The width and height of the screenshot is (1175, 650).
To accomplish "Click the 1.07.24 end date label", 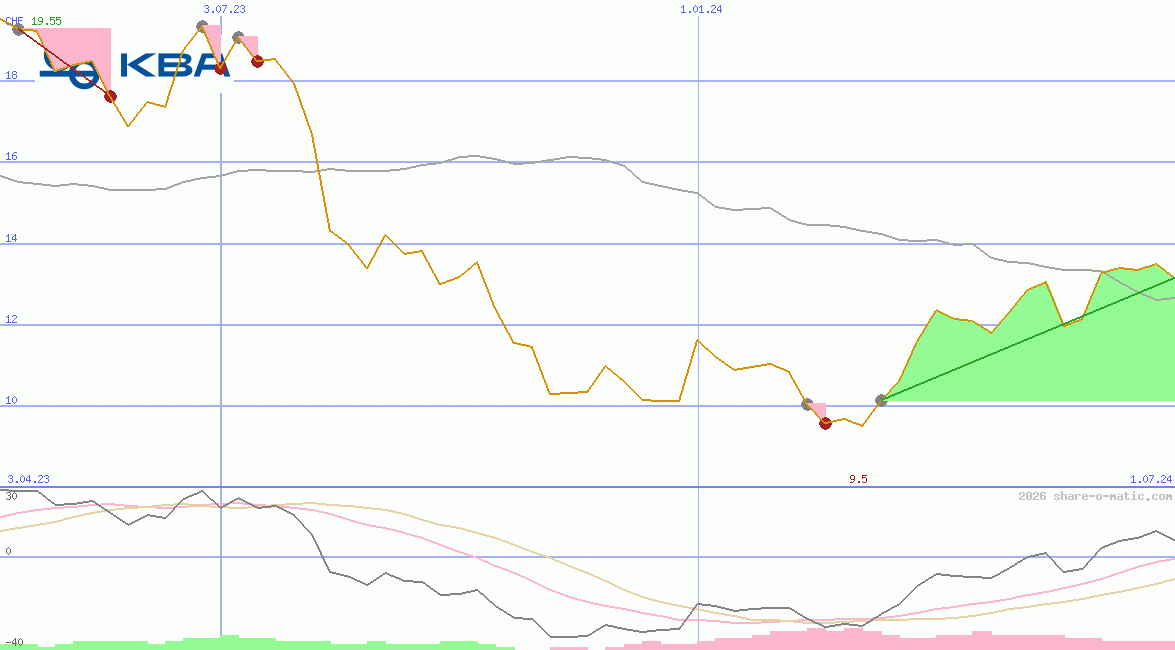I will [1150, 479].
